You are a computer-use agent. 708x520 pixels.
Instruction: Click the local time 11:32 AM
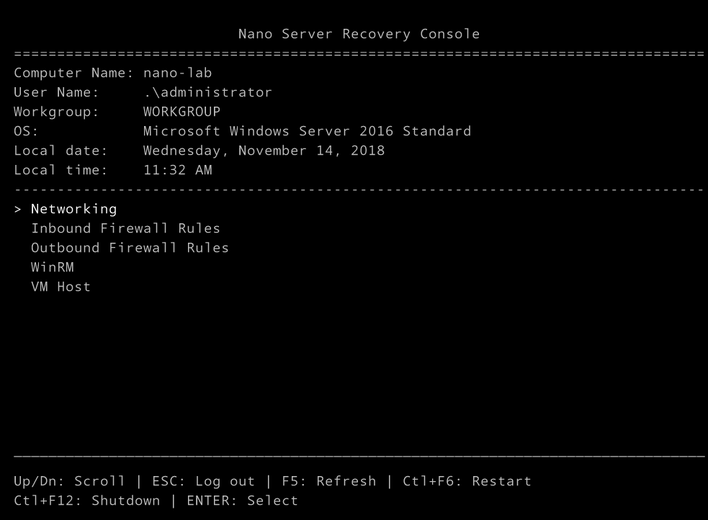pyautogui.click(x=178, y=170)
